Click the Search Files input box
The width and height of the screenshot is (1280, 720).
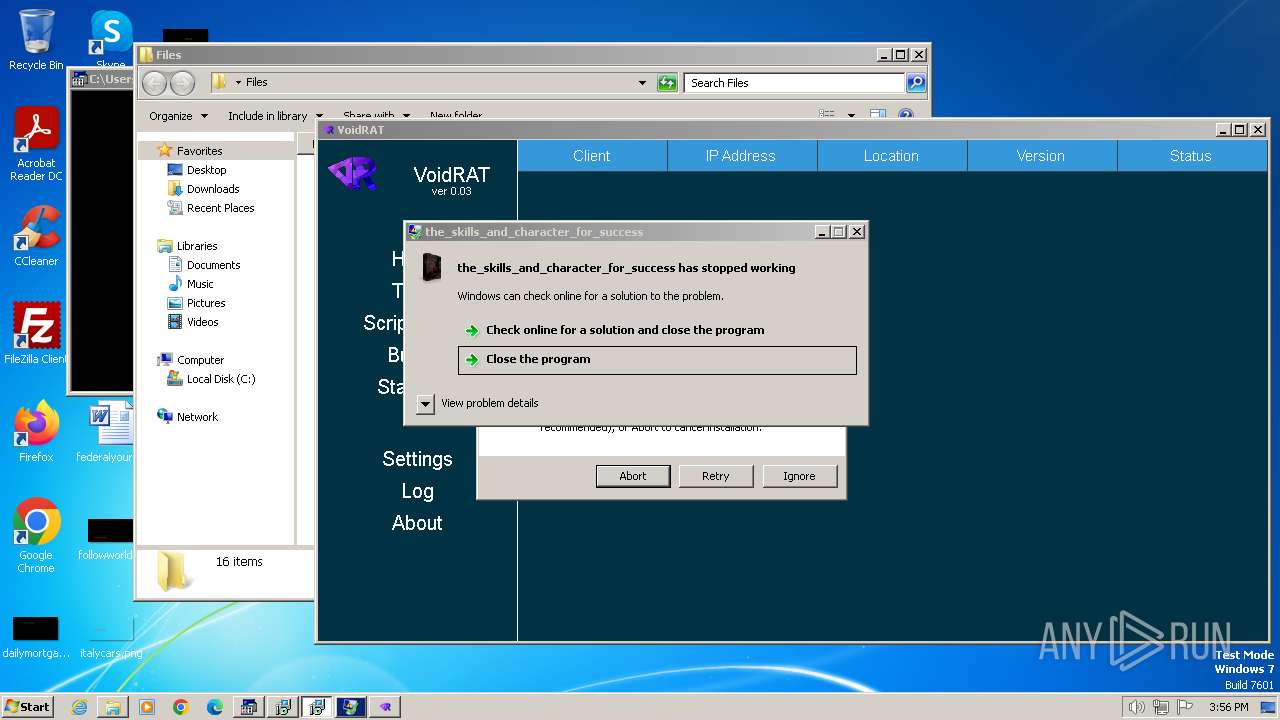point(795,83)
